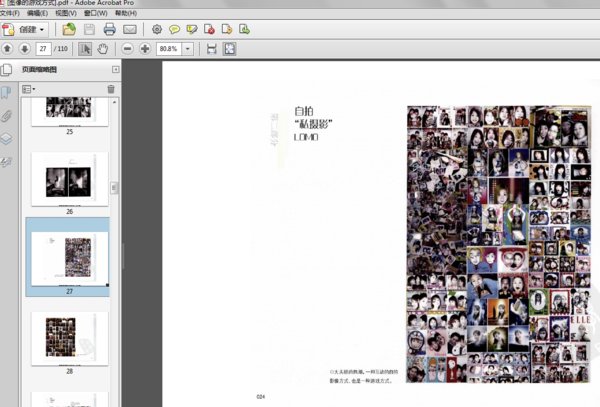
Task: Click the page thumbnails panel icon
Action: [x=7, y=70]
